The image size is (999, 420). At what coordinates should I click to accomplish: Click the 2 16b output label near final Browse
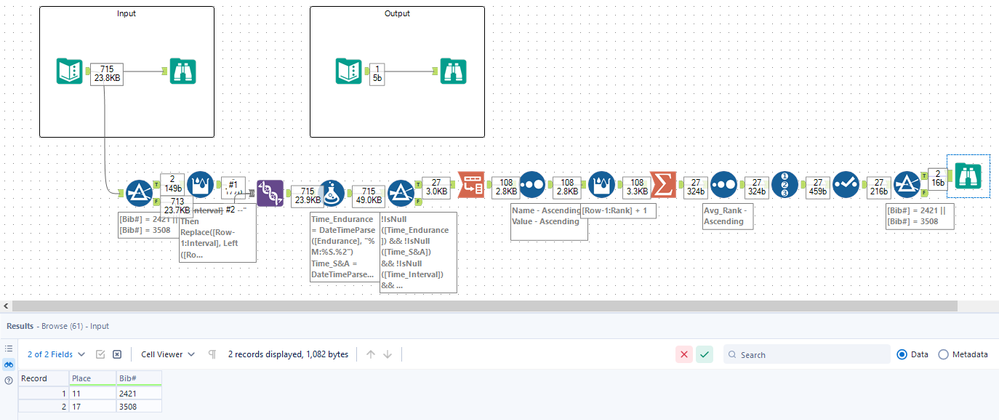coord(937,178)
